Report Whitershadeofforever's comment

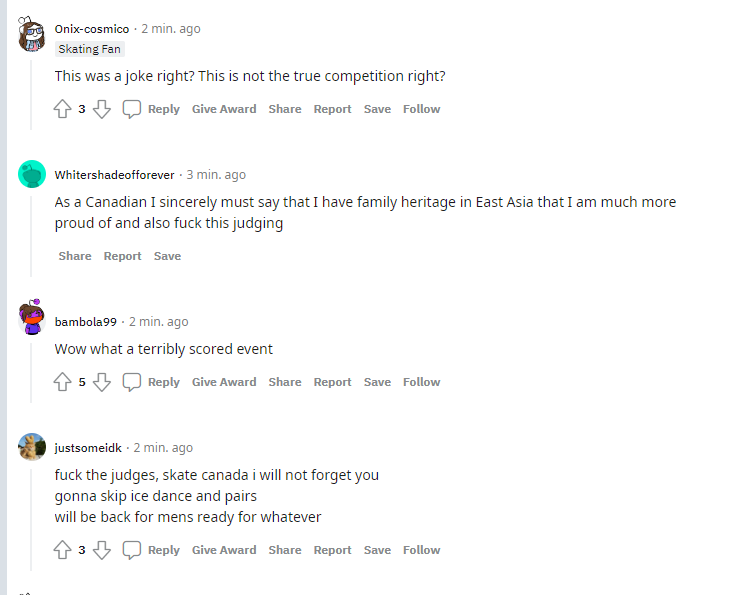coord(123,256)
